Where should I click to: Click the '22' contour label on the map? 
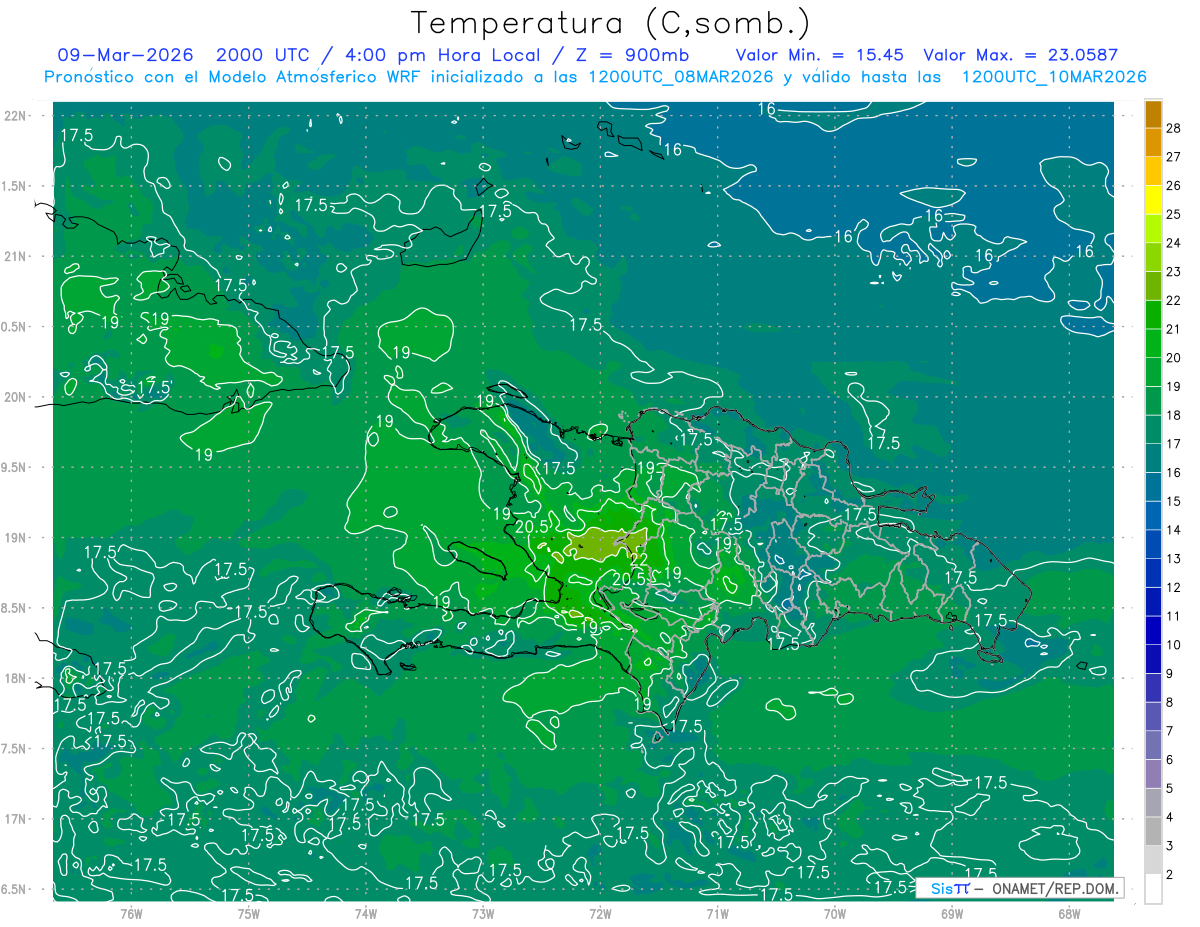(639, 558)
